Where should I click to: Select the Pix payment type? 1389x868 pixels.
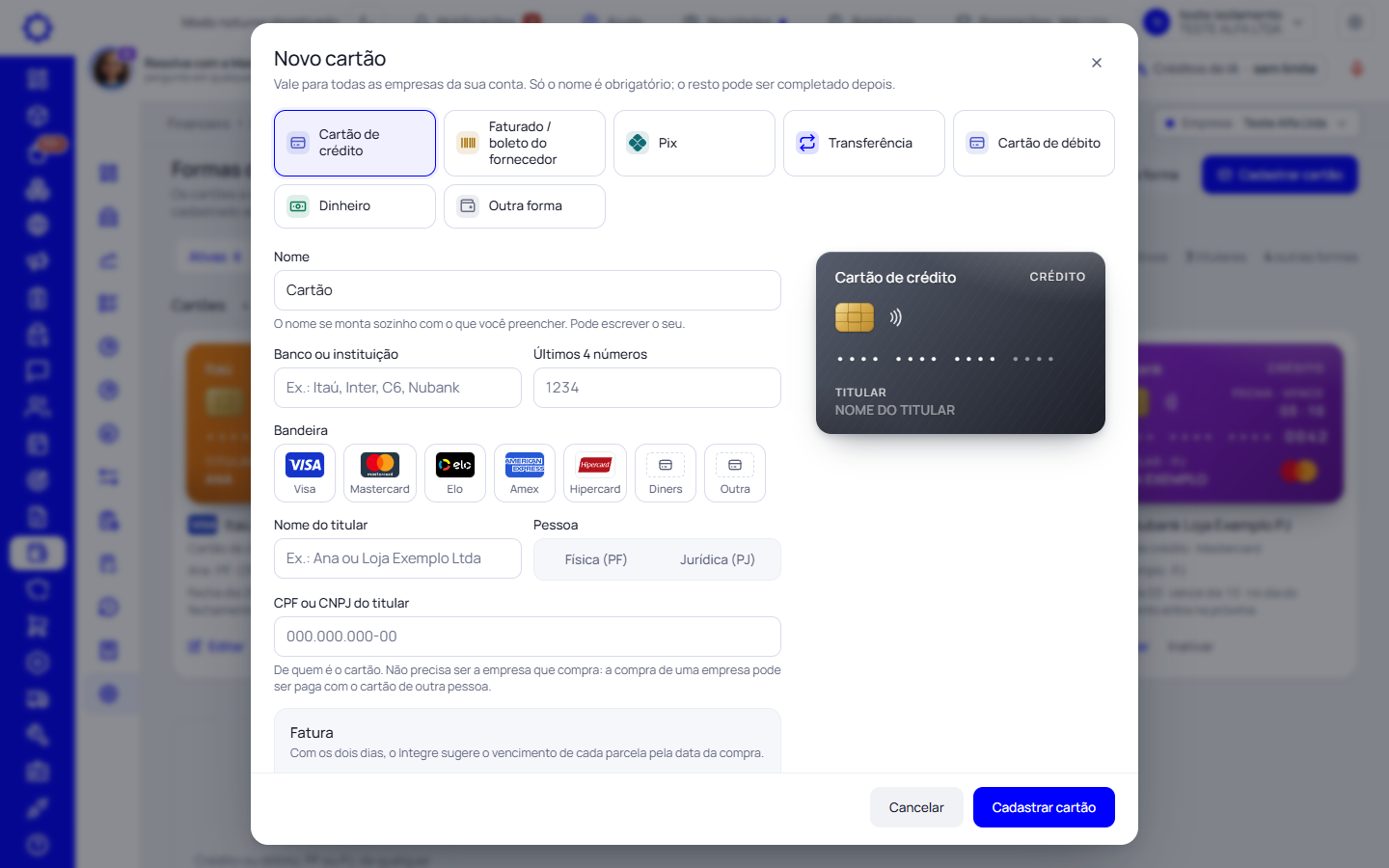click(694, 143)
